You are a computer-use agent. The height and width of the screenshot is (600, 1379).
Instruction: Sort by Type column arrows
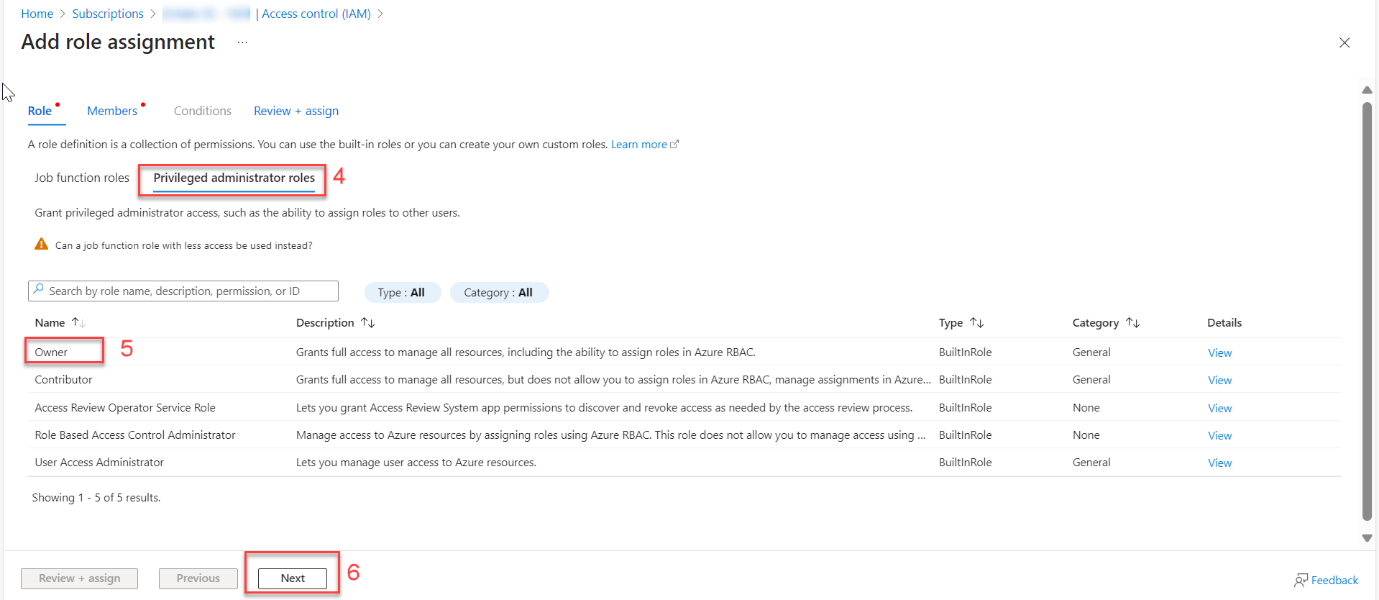point(977,323)
